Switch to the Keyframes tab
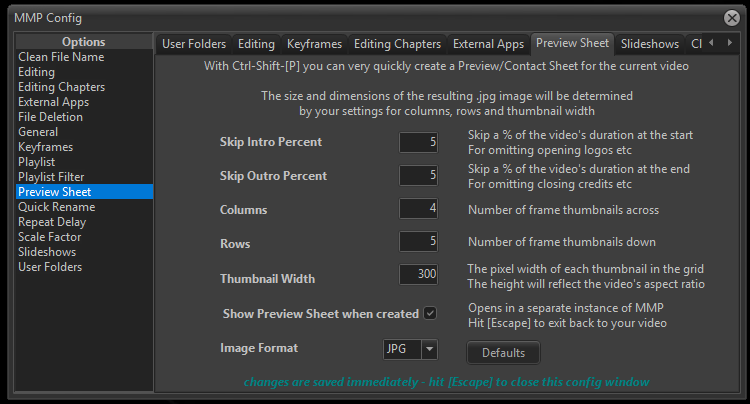Screen dimensions: 750x404 pos(314,44)
